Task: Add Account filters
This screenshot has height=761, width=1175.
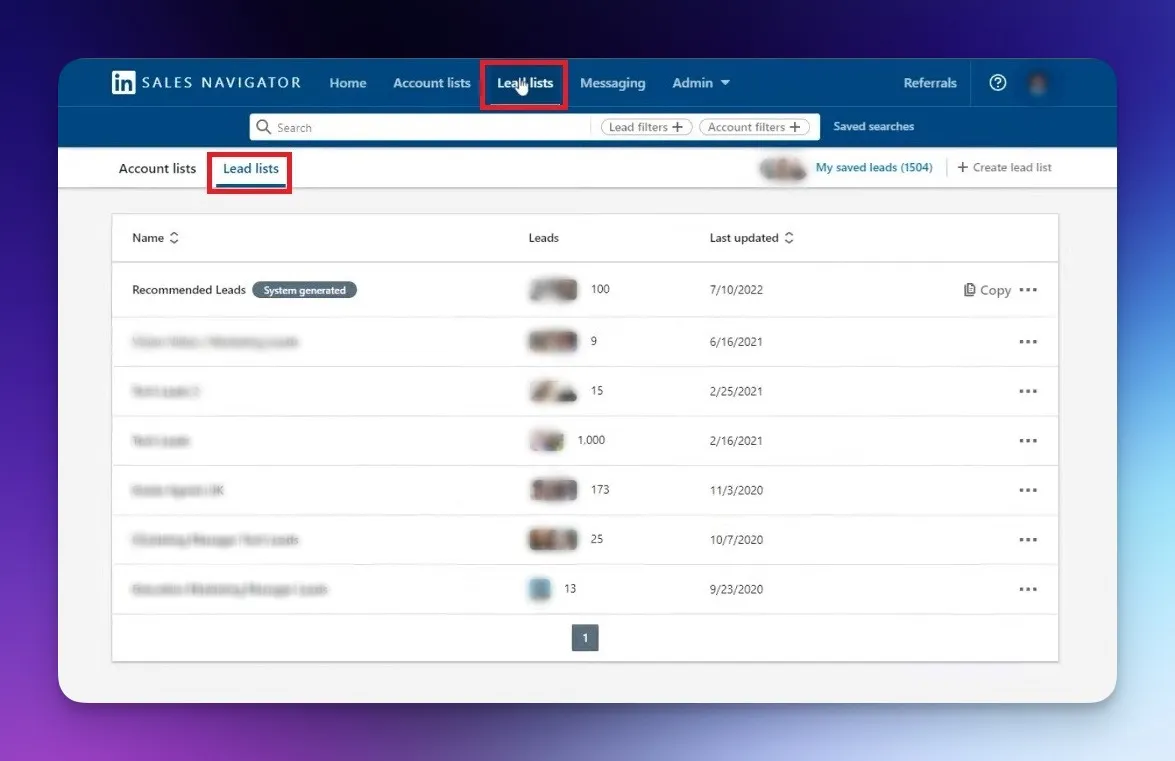Action: point(754,127)
